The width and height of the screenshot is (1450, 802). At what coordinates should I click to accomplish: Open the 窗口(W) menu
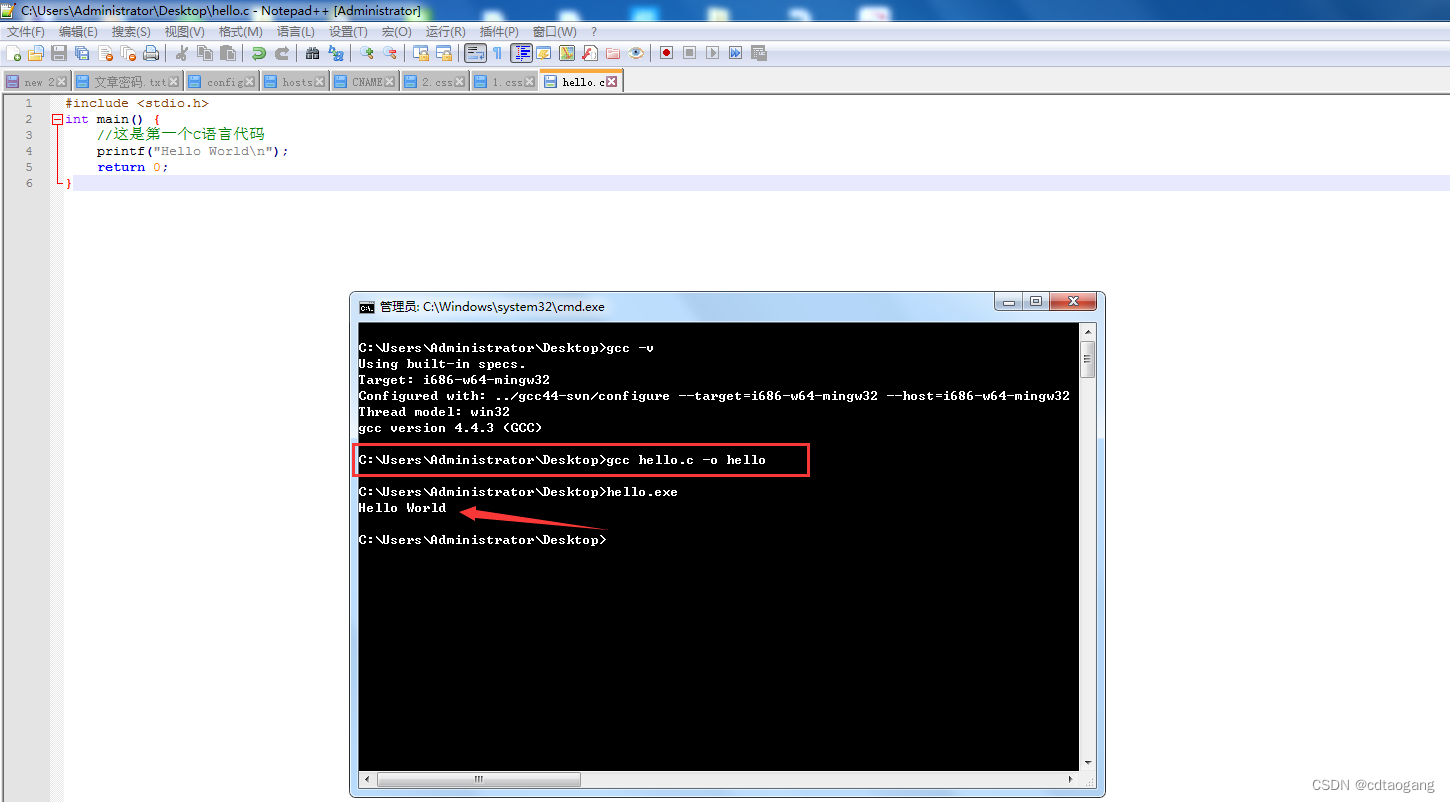pyautogui.click(x=555, y=32)
